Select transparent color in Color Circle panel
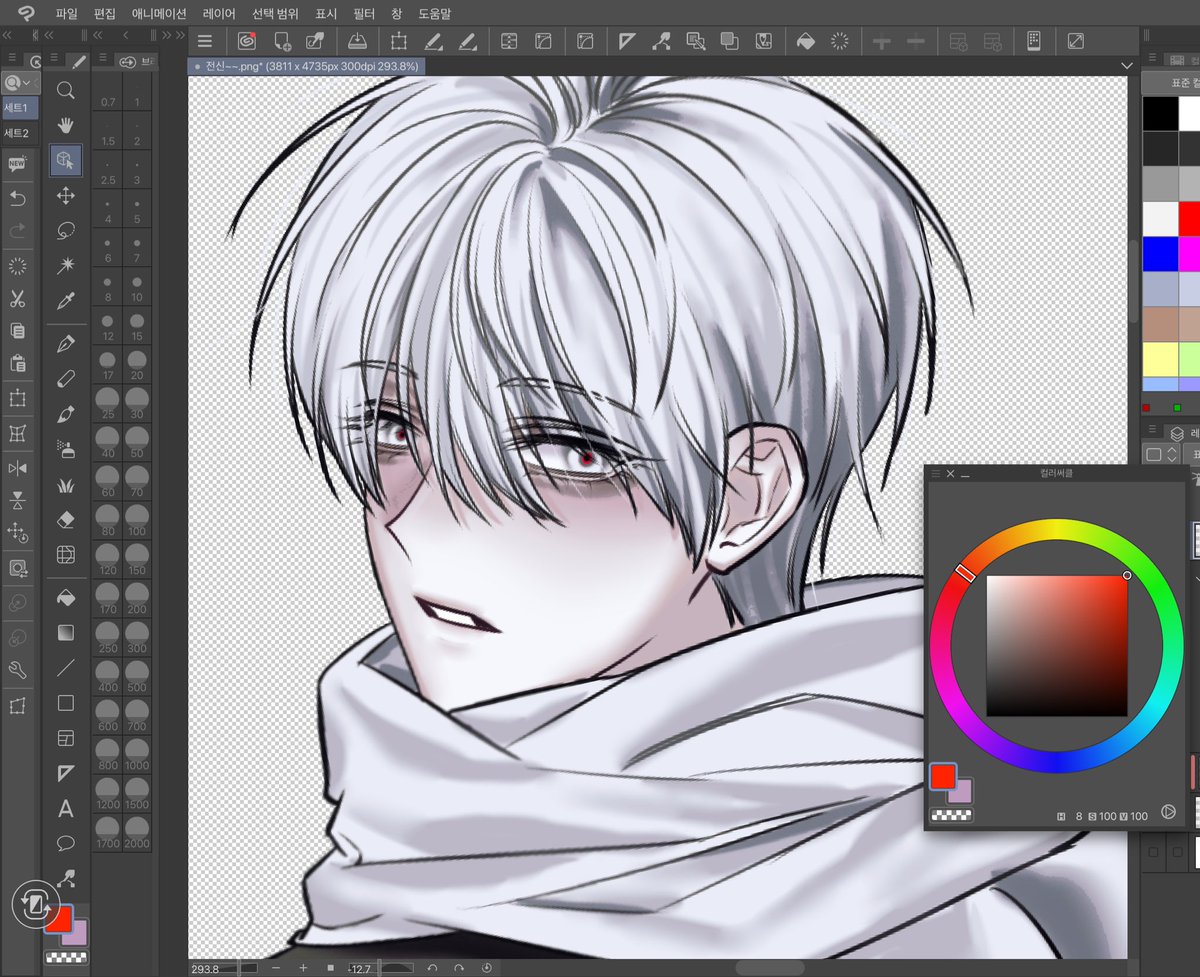This screenshot has width=1200, height=977. (951, 815)
